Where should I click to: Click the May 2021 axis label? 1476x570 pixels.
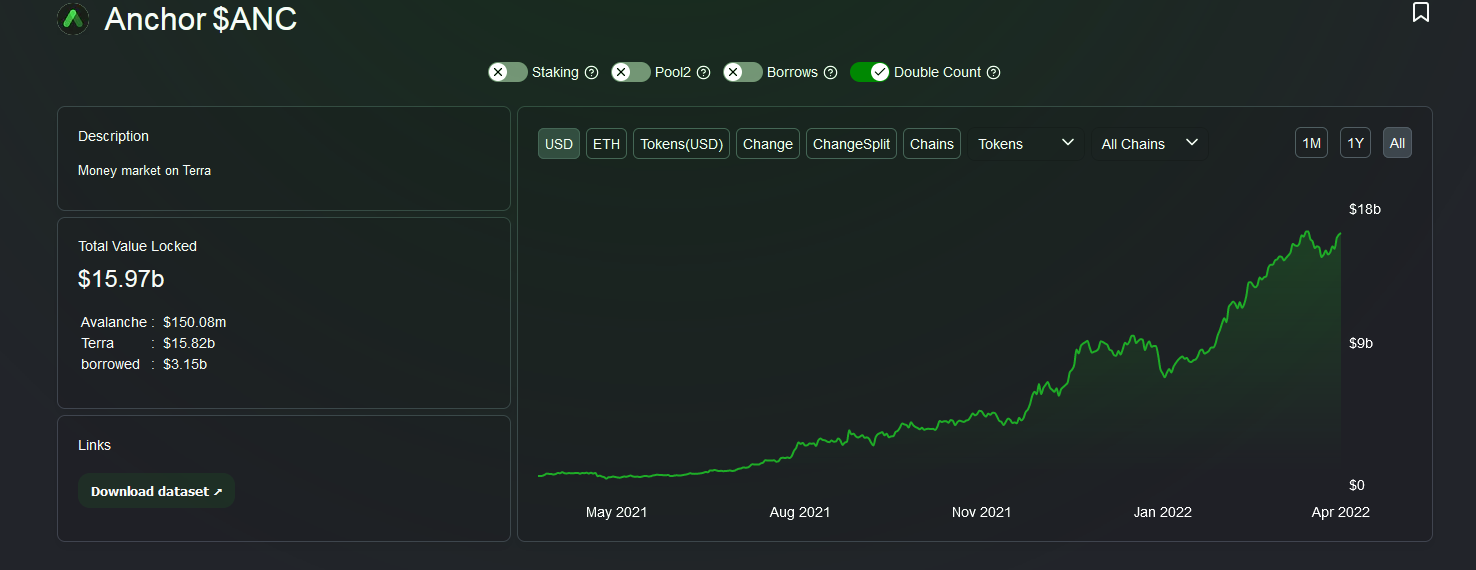point(616,512)
